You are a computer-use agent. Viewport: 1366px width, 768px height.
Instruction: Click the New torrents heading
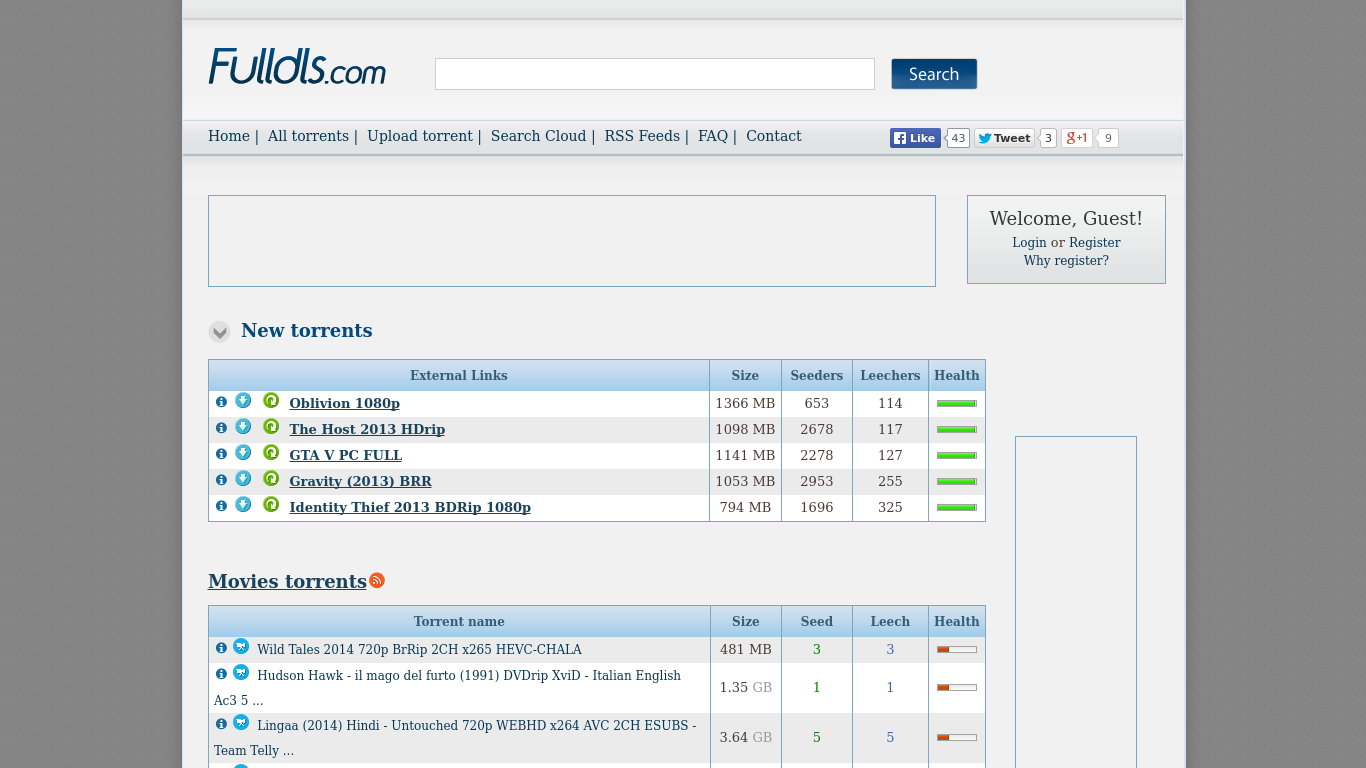click(306, 331)
